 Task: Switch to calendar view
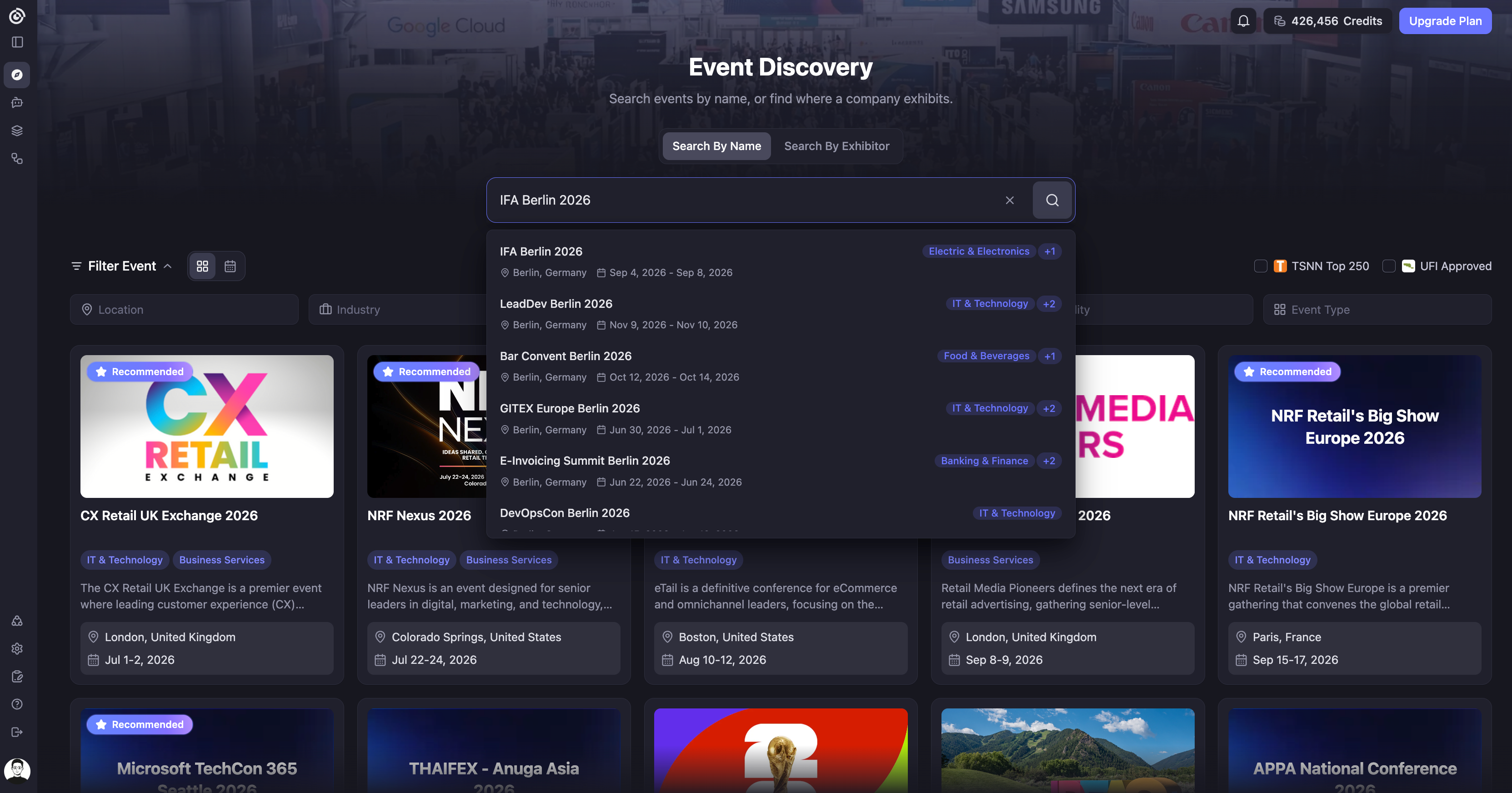[x=230, y=266]
